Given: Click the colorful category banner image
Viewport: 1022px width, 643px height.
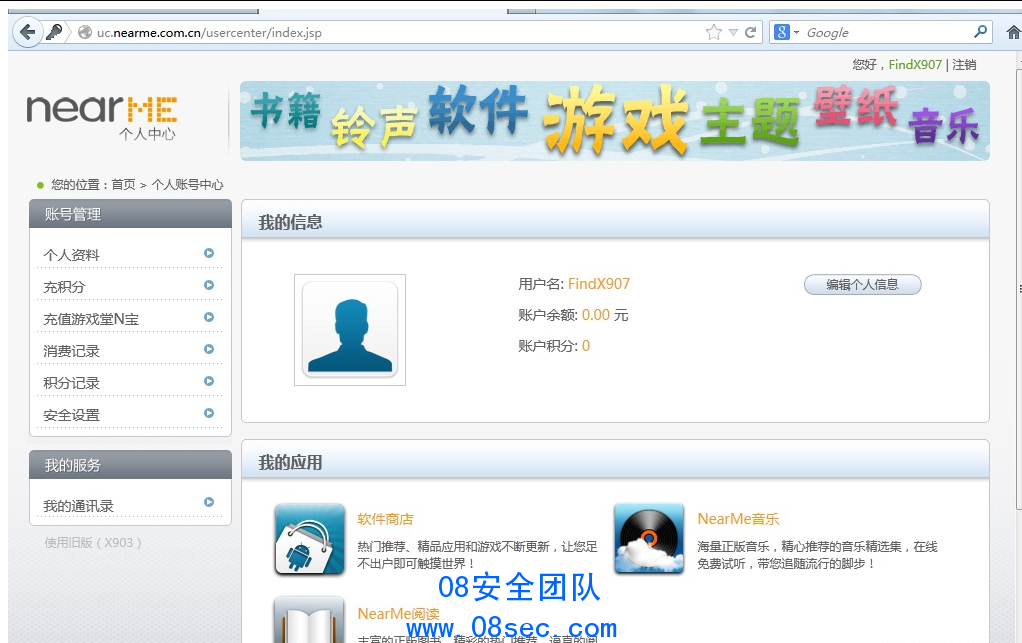Looking at the screenshot, I should (615, 121).
